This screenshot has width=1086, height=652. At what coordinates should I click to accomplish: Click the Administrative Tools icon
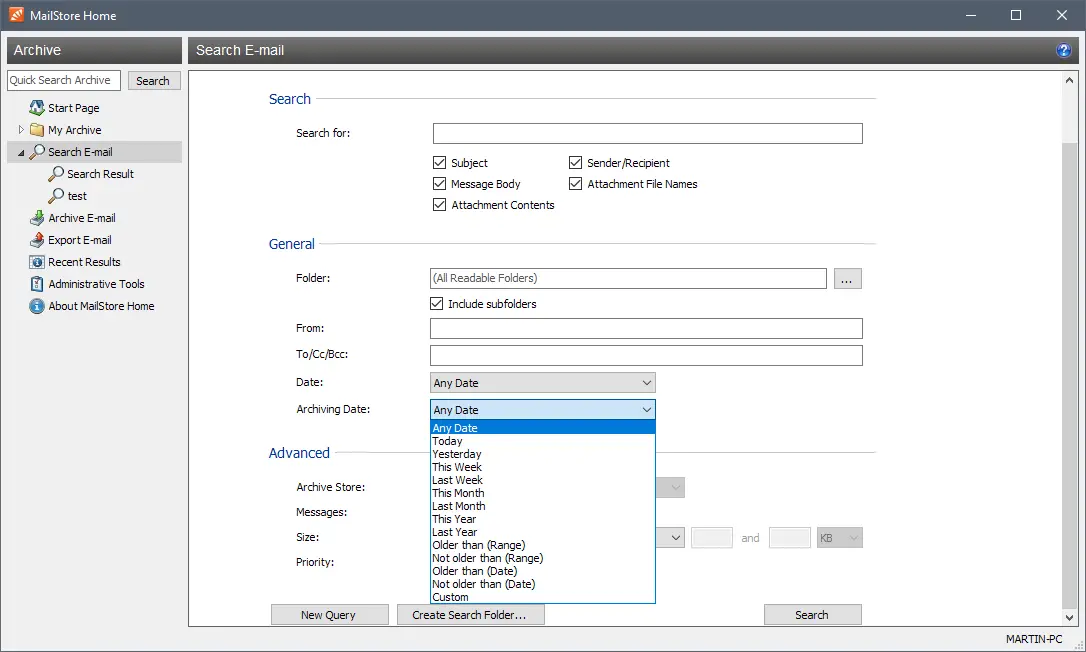pyautogui.click(x=37, y=284)
